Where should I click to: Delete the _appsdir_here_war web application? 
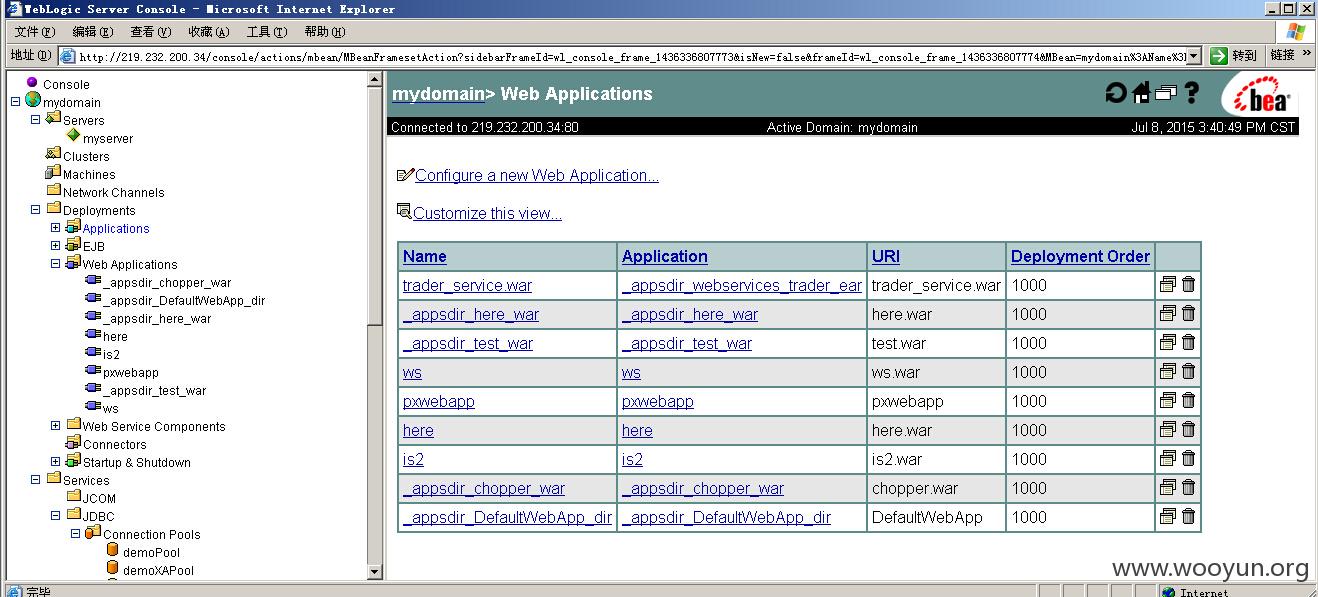click(1188, 314)
